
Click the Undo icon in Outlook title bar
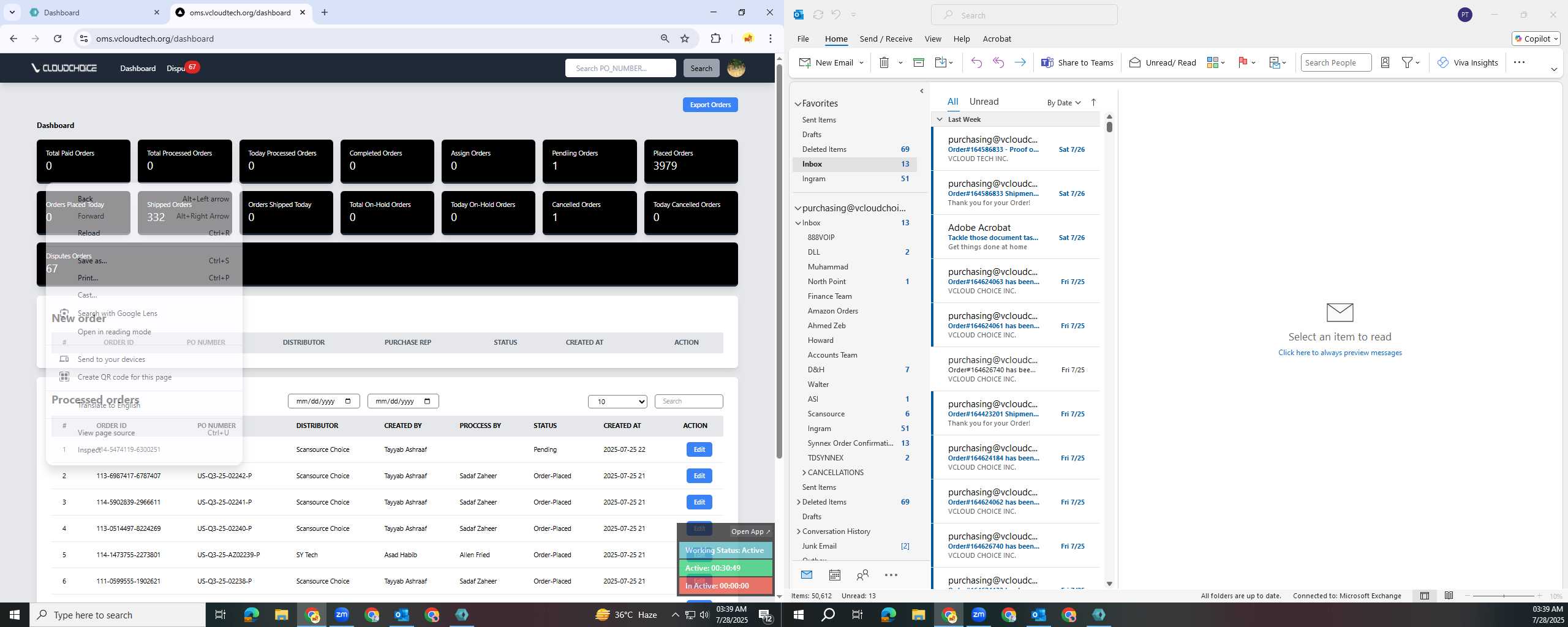(836, 15)
